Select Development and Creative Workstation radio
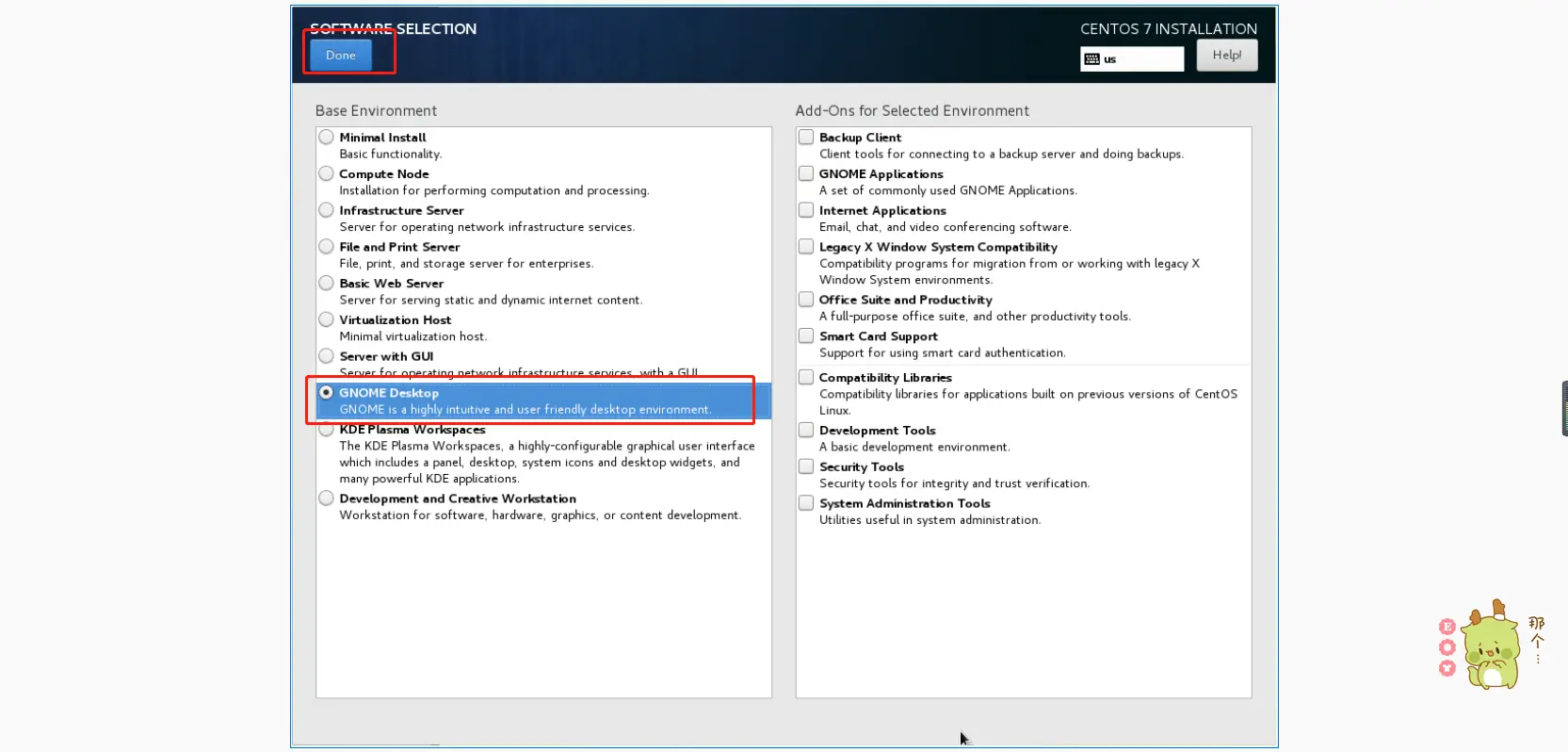 coord(326,499)
